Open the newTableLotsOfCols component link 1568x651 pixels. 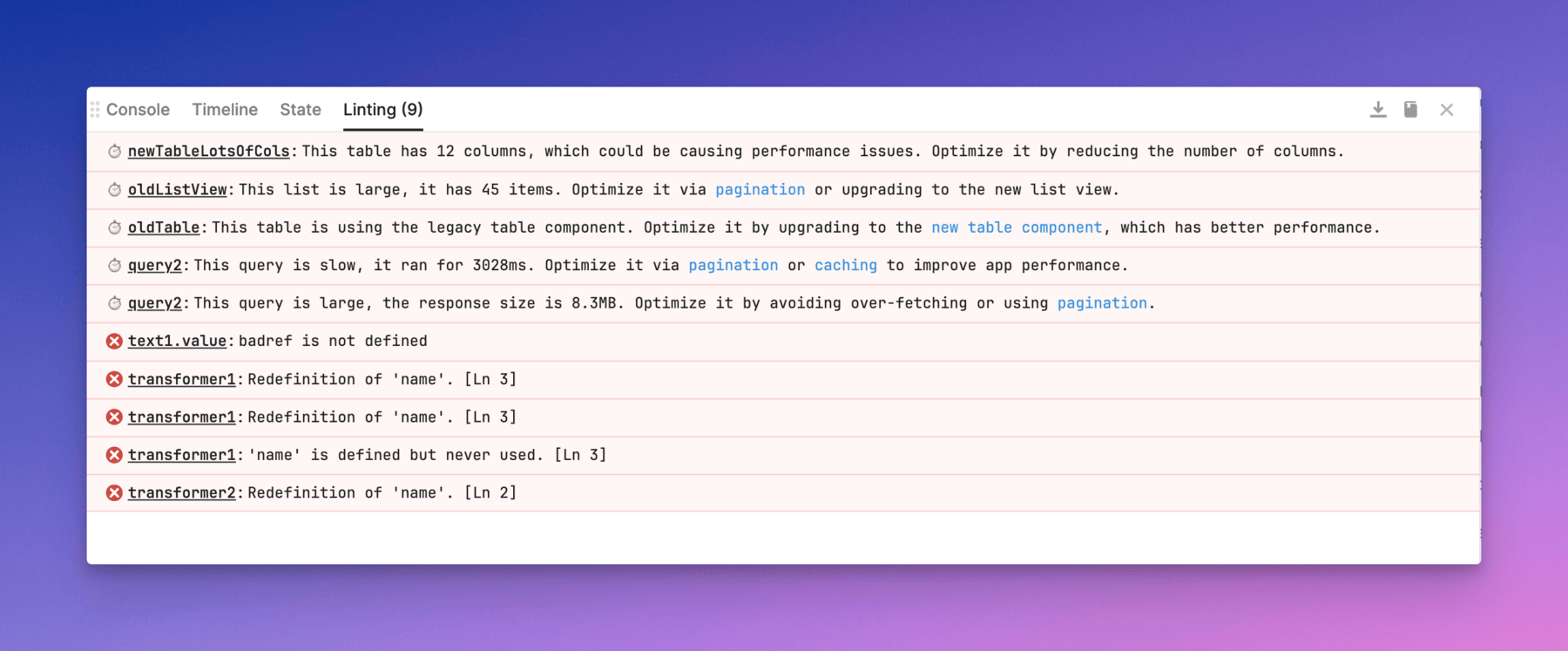pos(208,152)
